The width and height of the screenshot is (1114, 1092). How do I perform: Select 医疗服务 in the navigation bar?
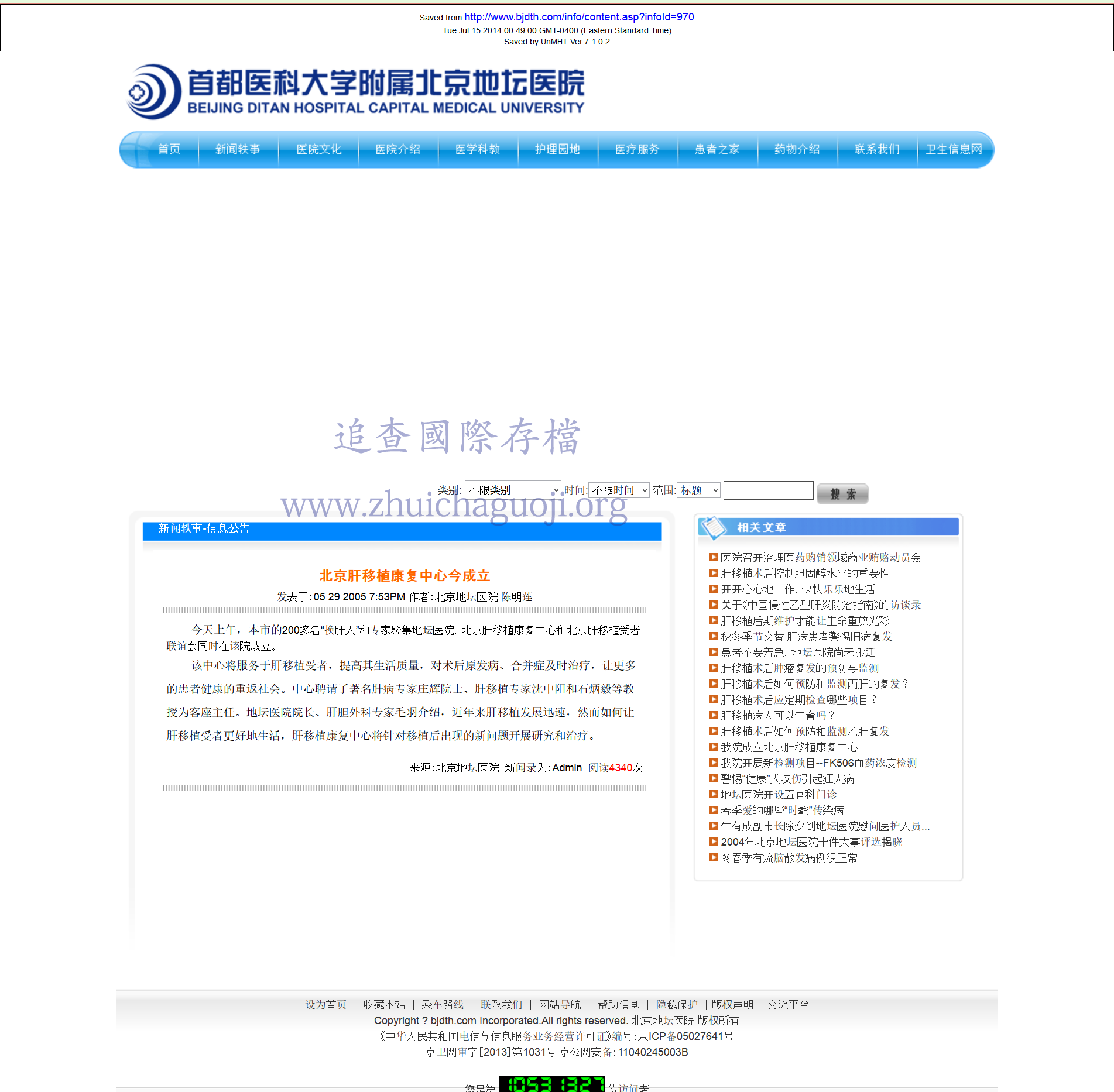[x=637, y=150]
